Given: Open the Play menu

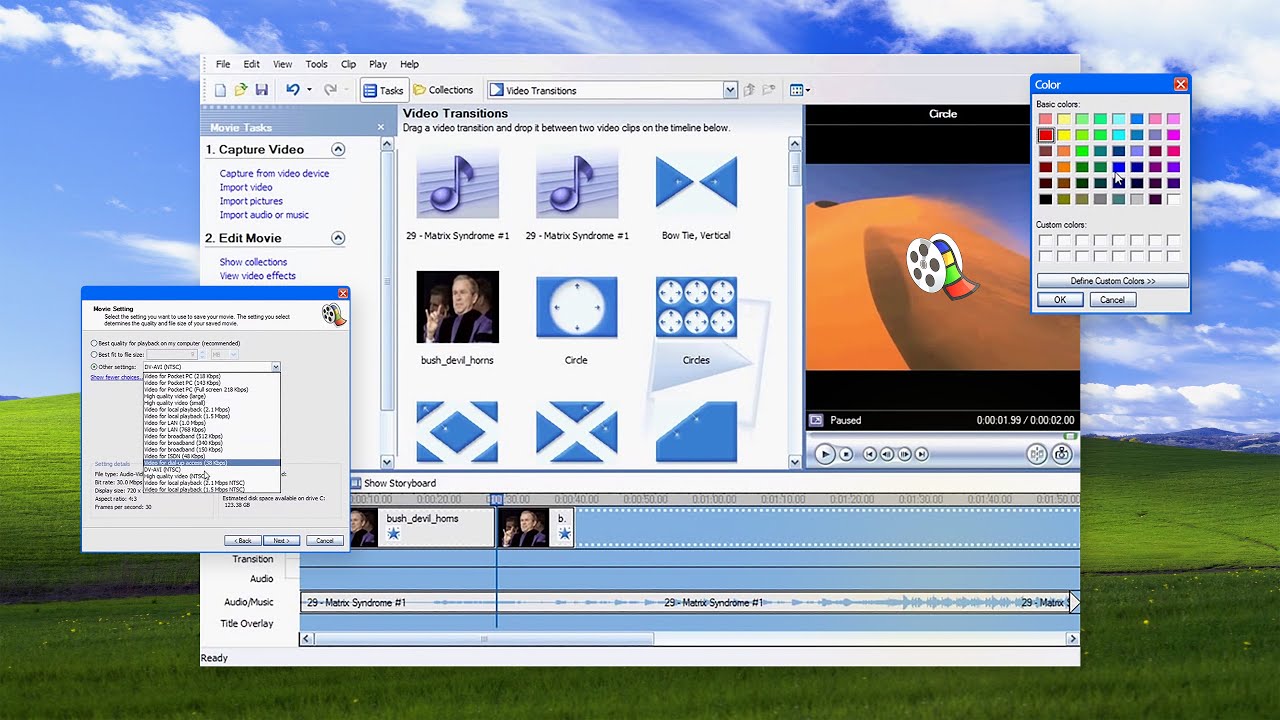Looking at the screenshot, I should point(378,64).
